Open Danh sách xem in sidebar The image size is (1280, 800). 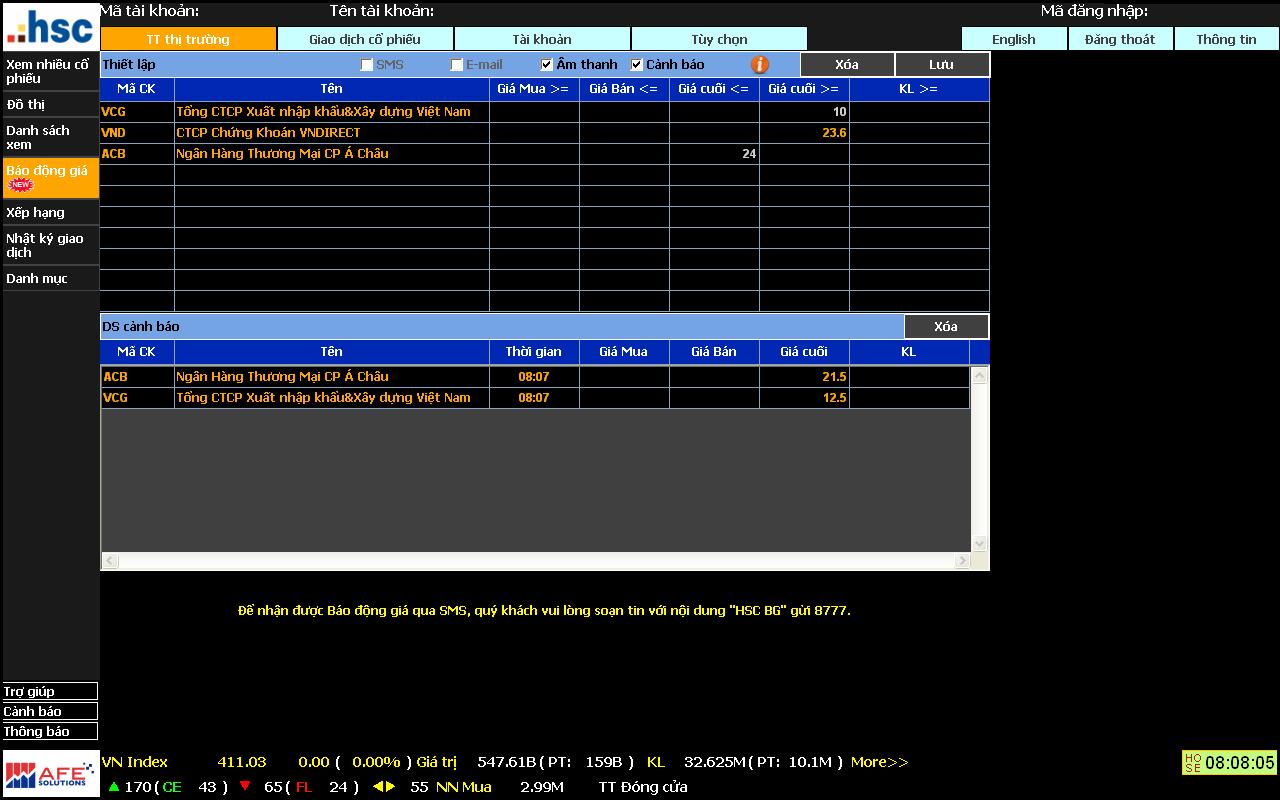point(50,138)
